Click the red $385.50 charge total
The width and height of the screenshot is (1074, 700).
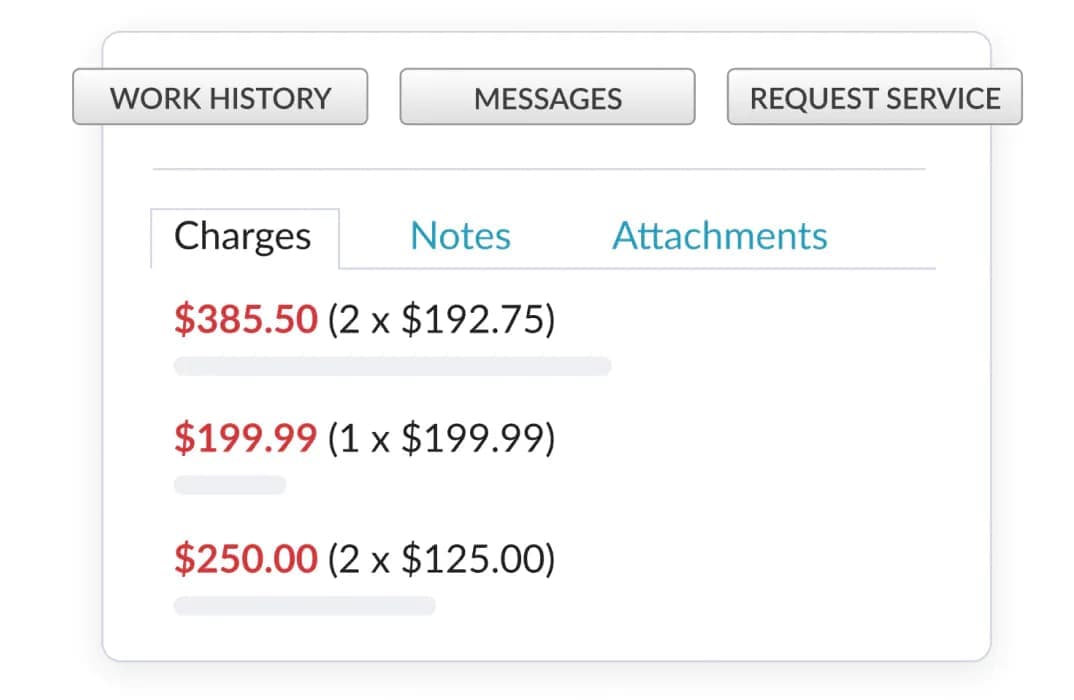[245, 320]
